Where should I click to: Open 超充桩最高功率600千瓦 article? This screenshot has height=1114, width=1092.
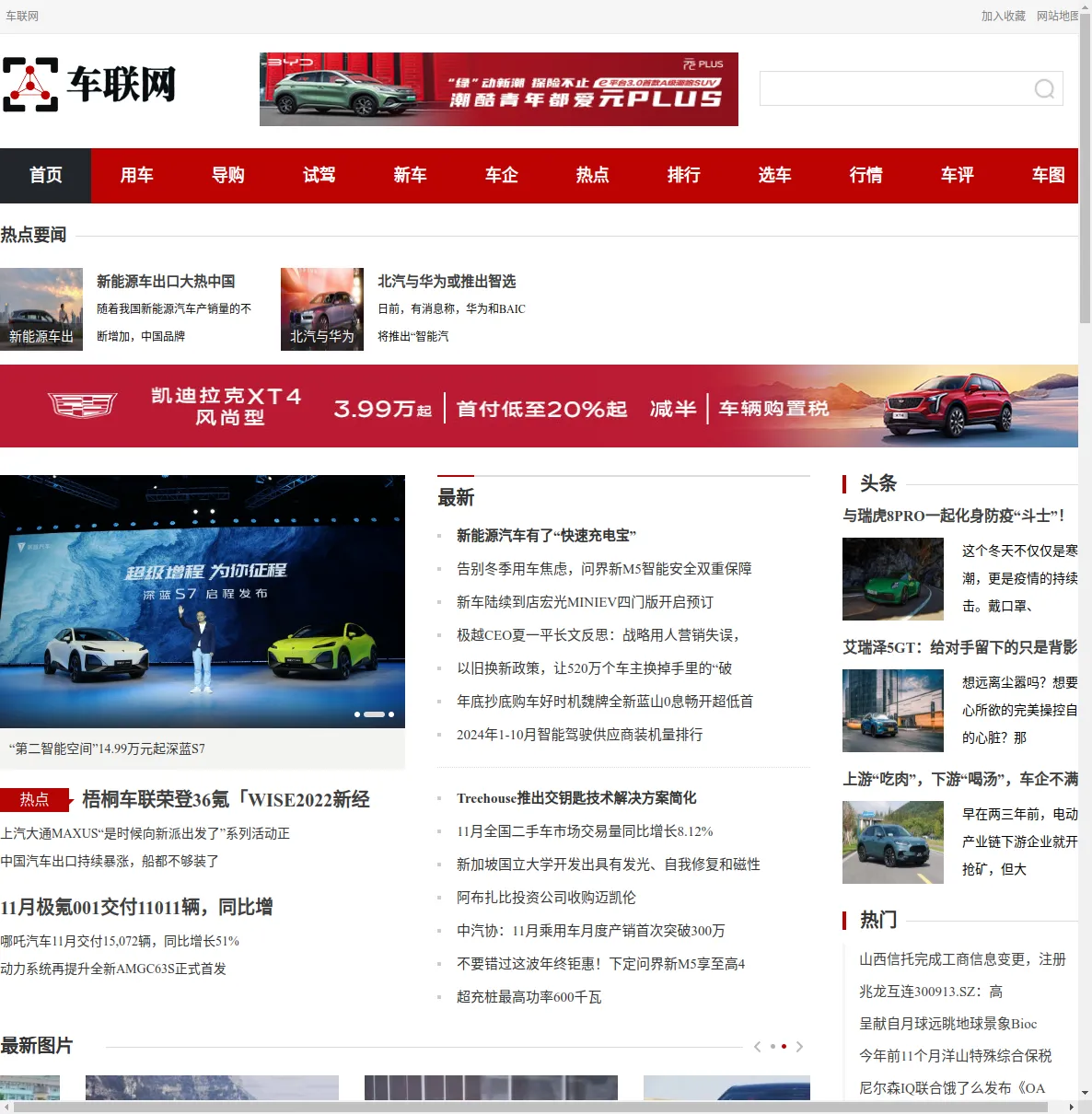pos(529,997)
